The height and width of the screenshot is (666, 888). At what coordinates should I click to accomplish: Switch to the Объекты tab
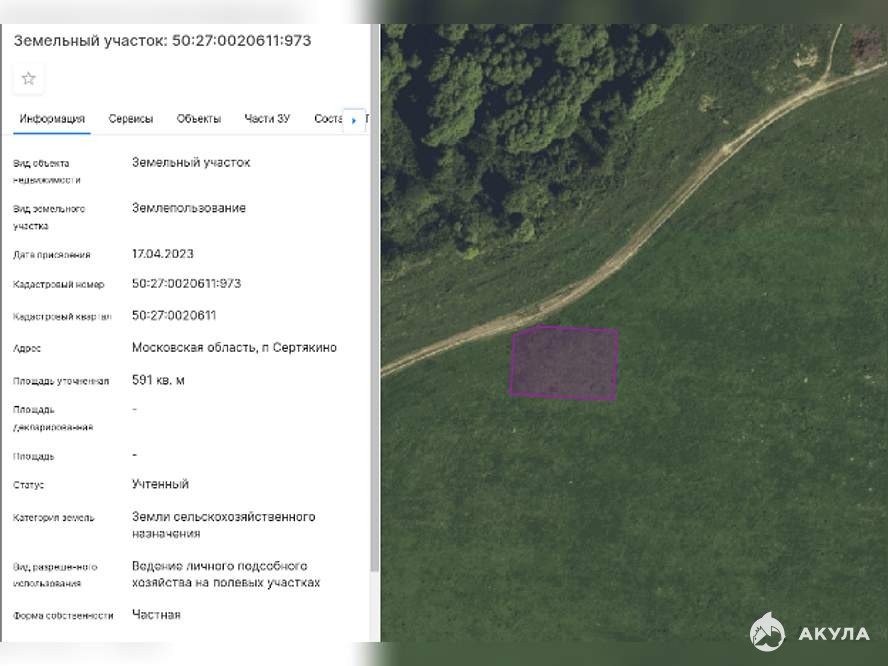coord(199,119)
